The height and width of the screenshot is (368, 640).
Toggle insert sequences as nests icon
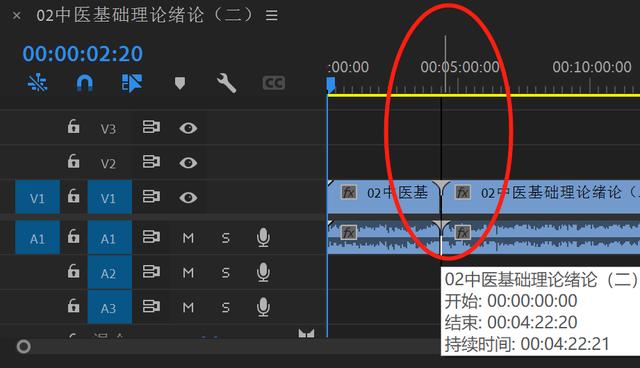tap(38, 83)
